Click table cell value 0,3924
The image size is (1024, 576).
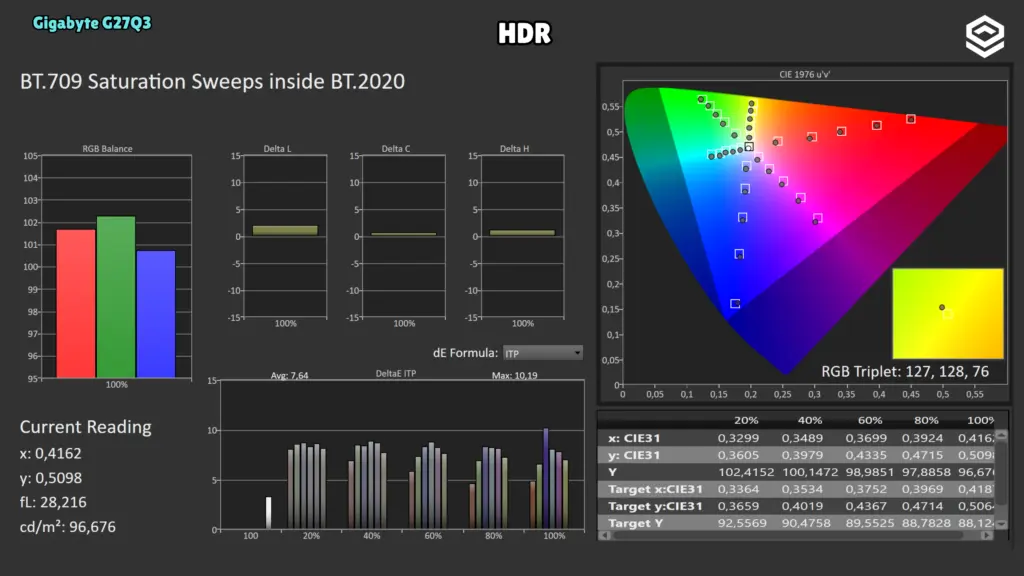(922, 438)
